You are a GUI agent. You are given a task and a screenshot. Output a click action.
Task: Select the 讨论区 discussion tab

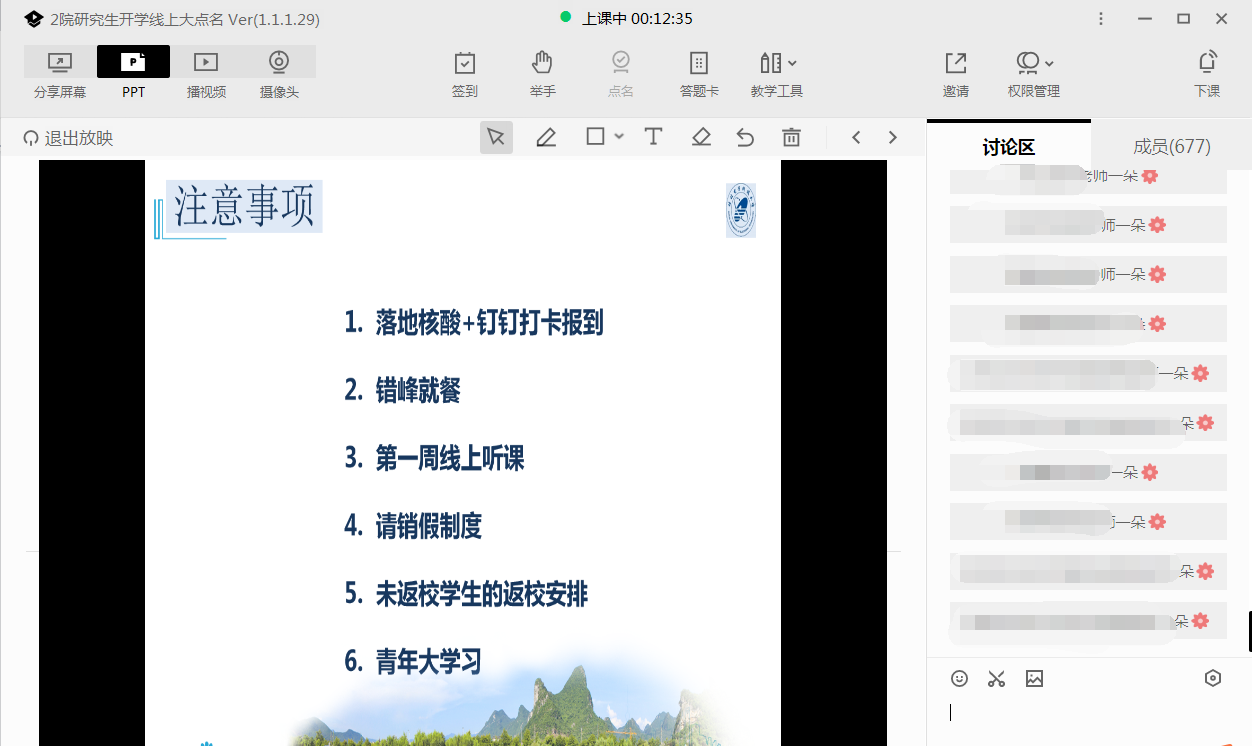1008,148
